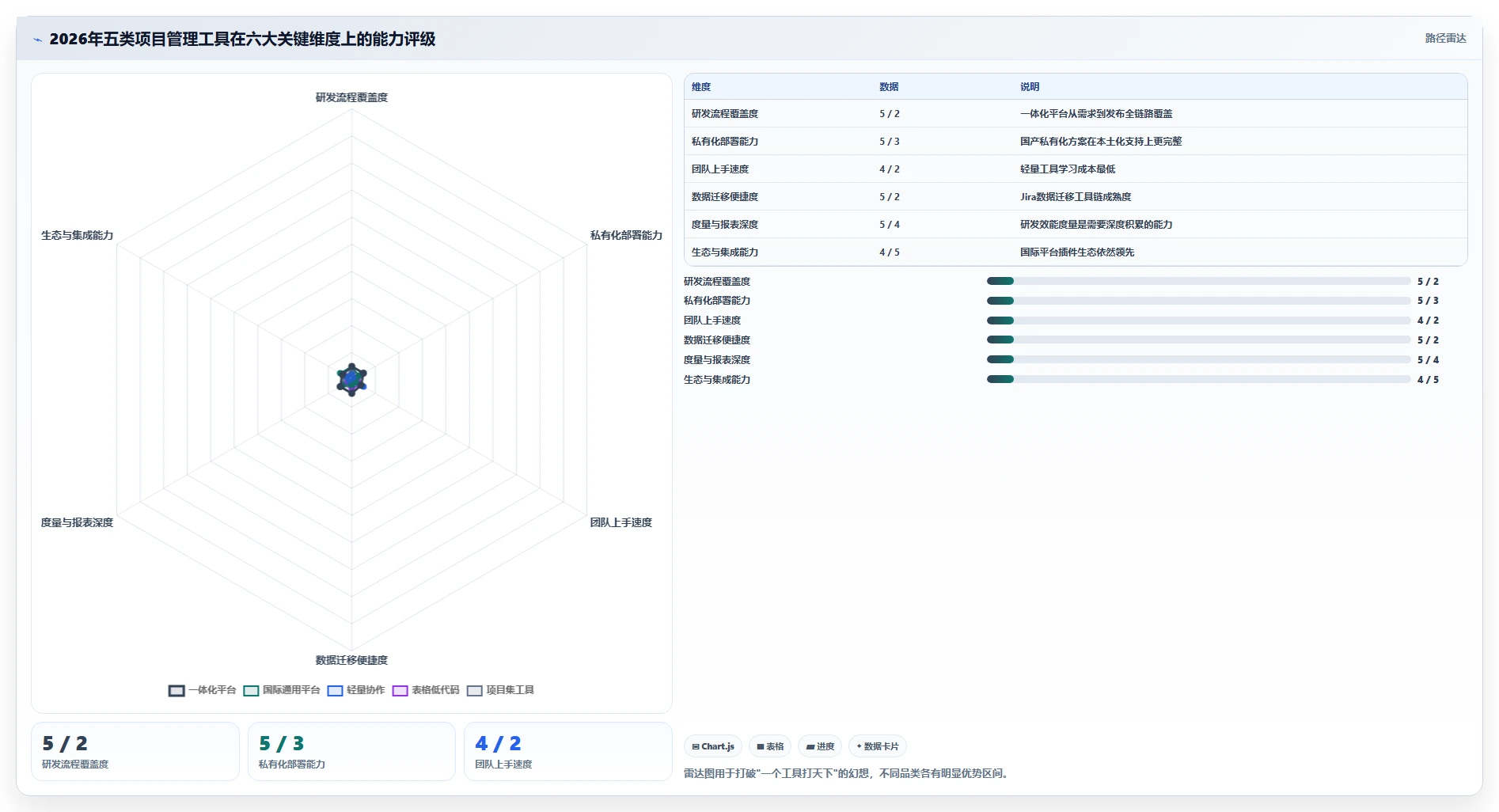Click the 数据卡片 tag chip
Viewport: 1499px width, 812px height.
(x=878, y=746)
